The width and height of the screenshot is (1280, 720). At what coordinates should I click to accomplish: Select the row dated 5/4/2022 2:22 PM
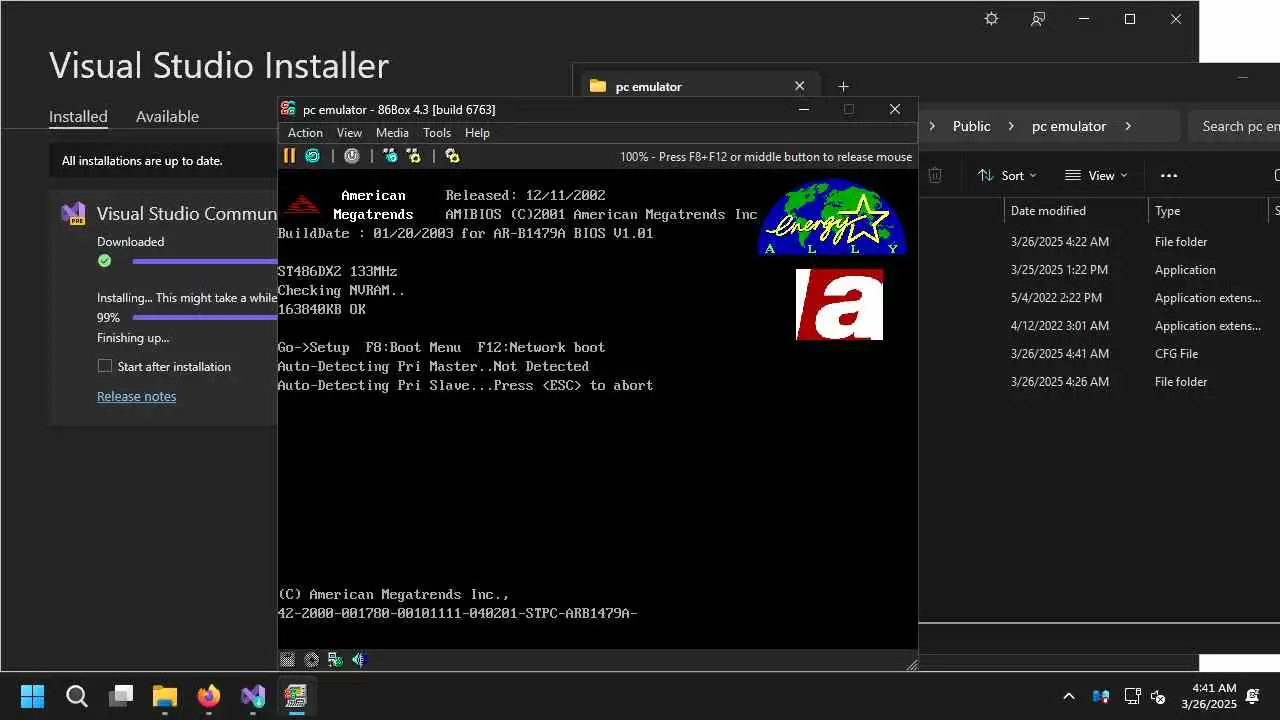[1099, 298]
